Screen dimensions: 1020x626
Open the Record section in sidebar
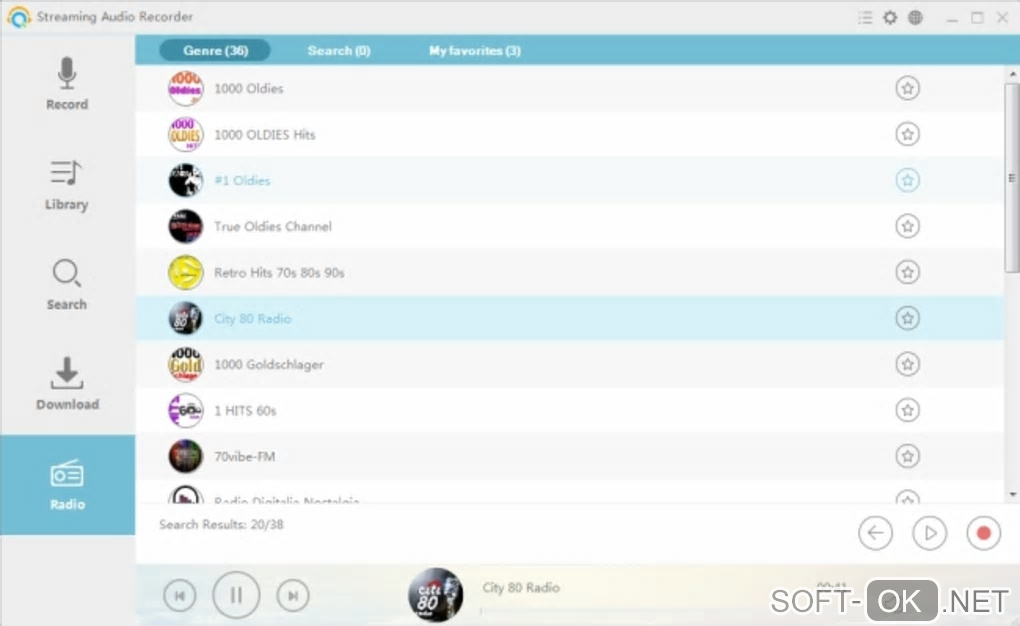tap(67, 85)
